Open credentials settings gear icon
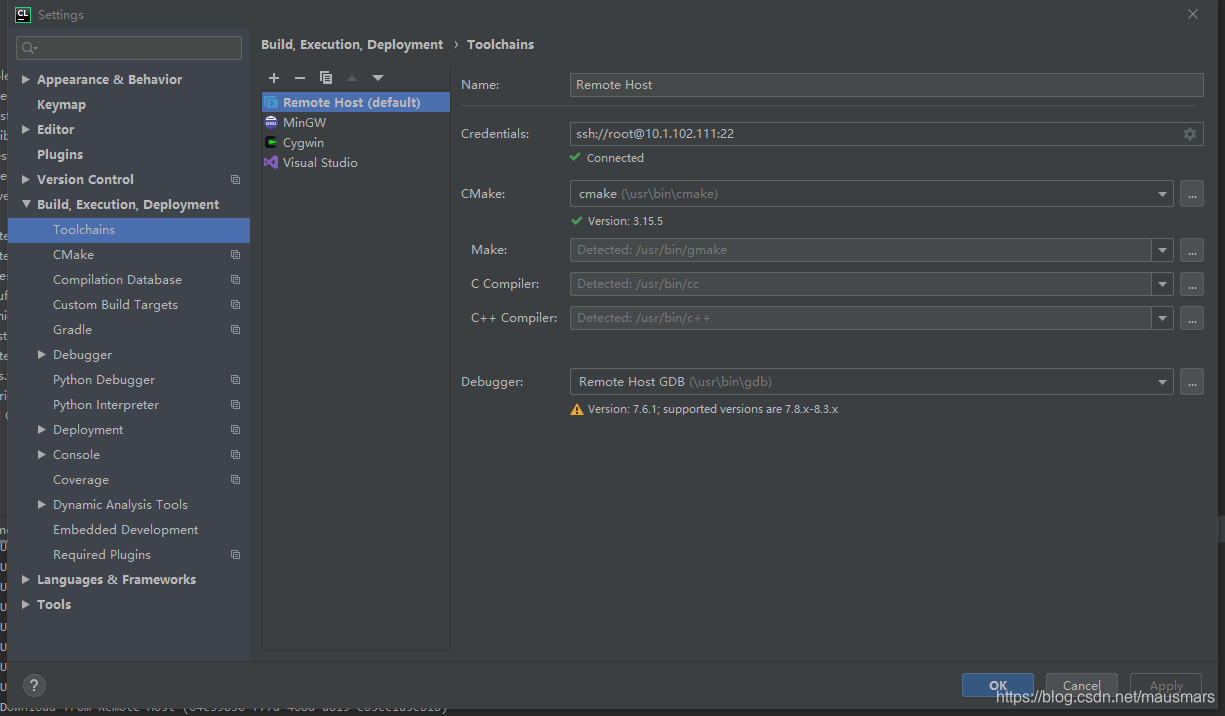Viewport: 1225px width, 716px height. pyautogui.click(x=1190, y=134)
